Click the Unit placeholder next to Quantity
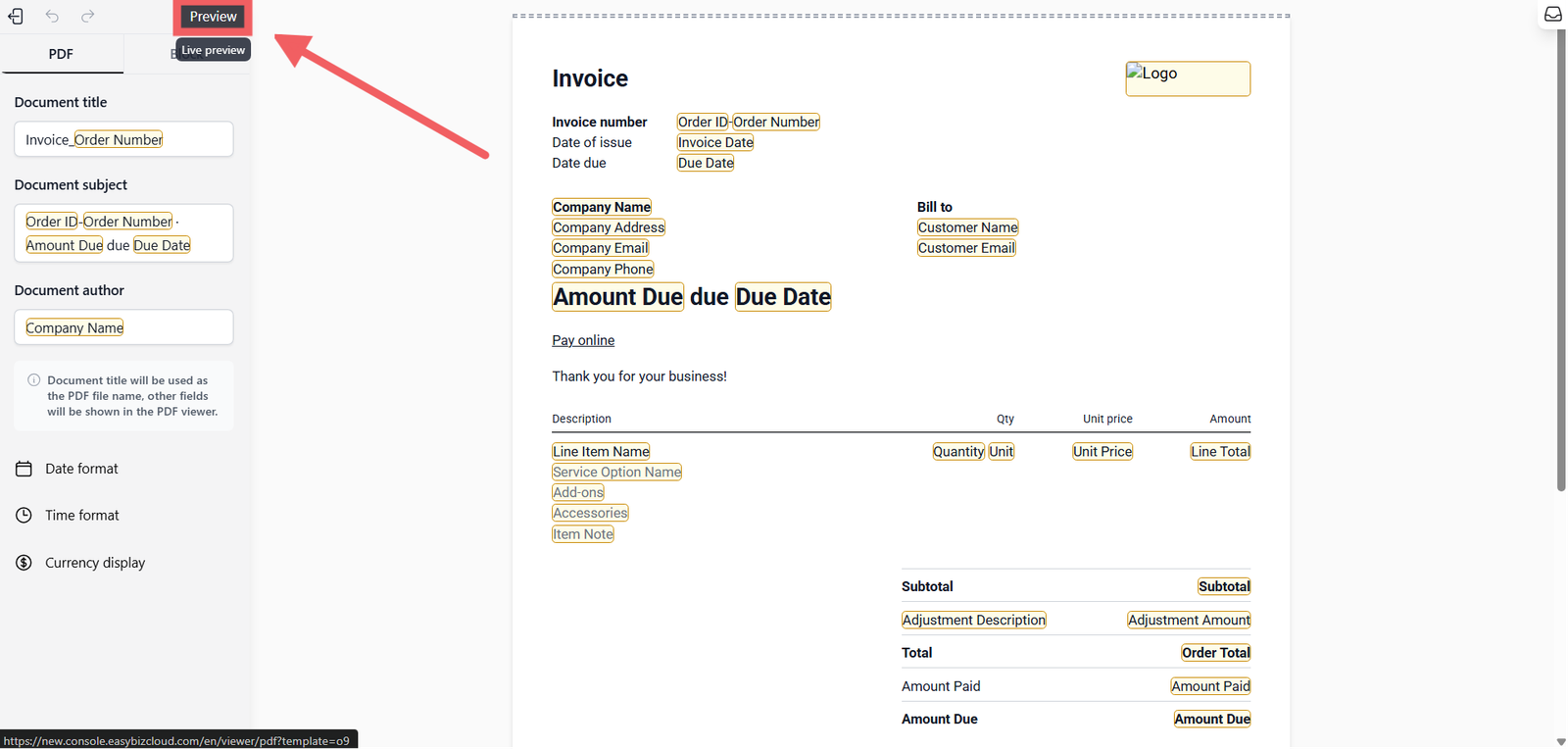This screenshot has height=749, width=1568. pos(1002,452)
